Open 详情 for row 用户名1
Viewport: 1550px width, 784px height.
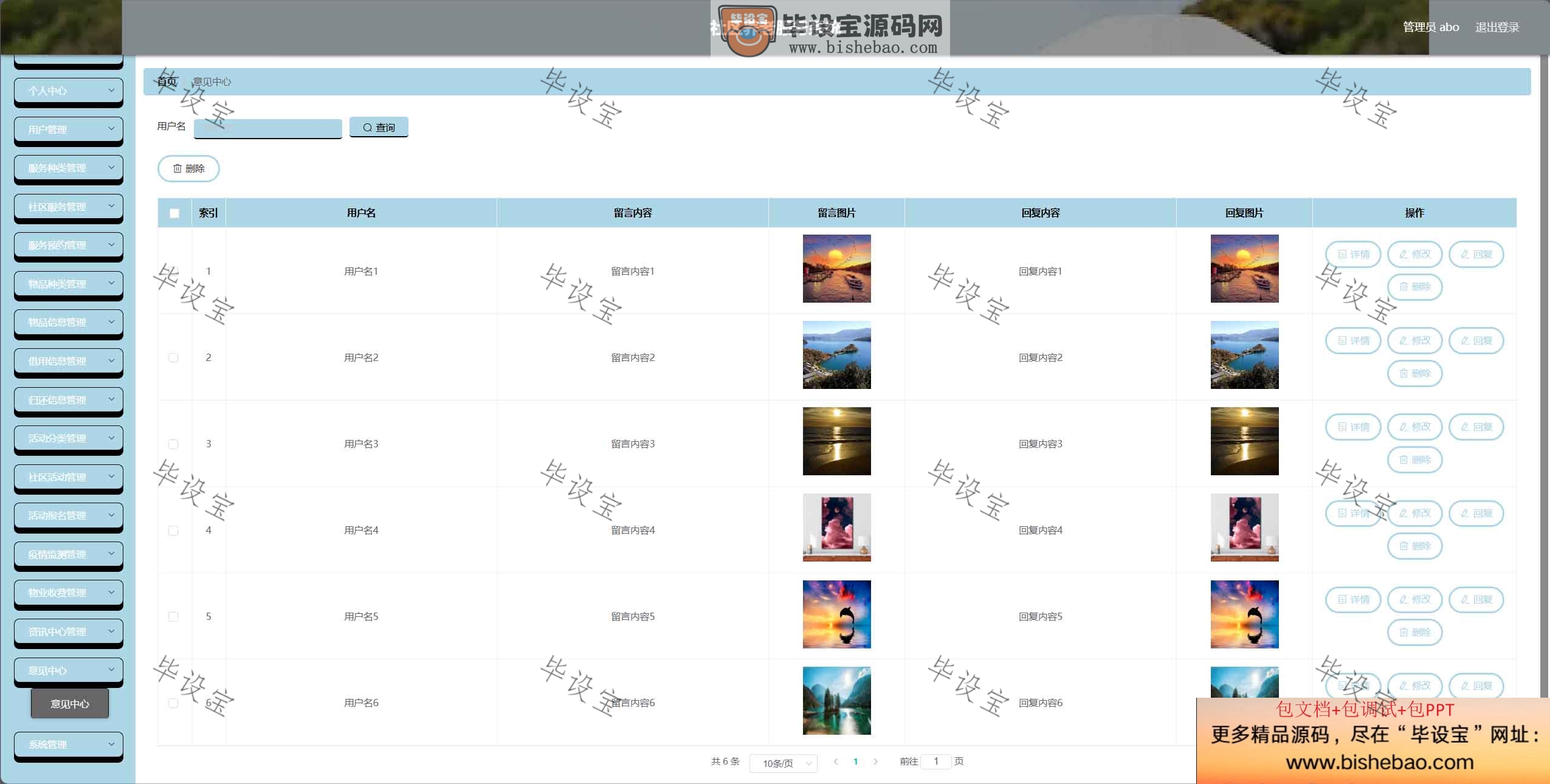[x=1353, y=254]
